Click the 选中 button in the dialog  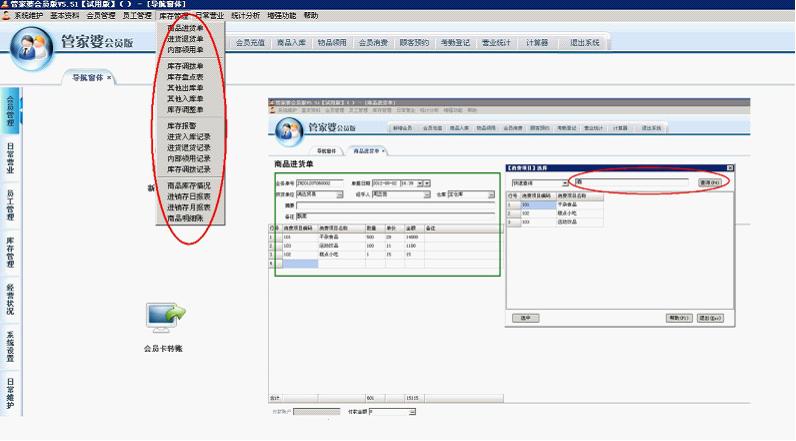[525, 318]
